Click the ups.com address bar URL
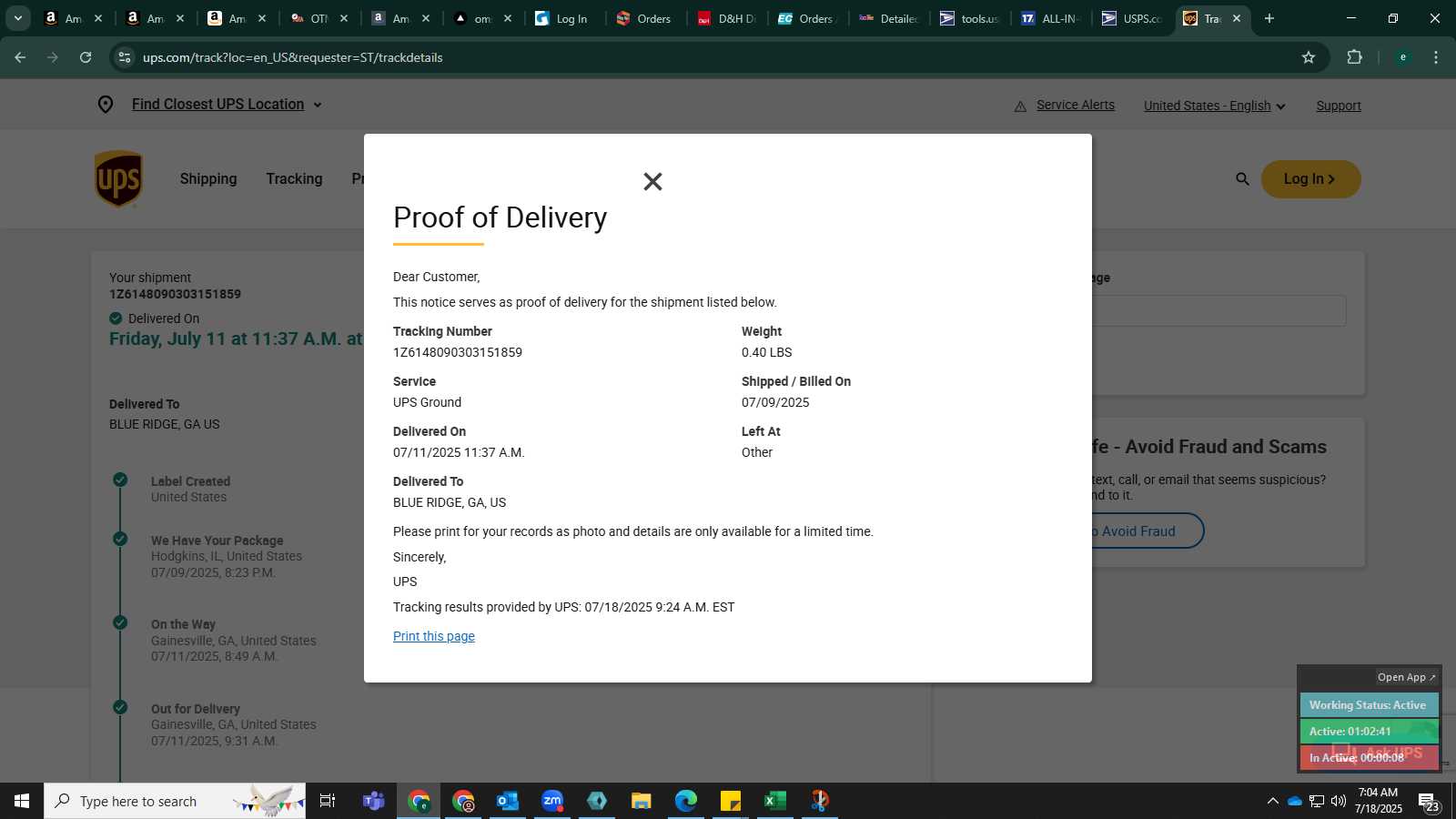This screenshot has height=819, width=1456. click(x=293, y=57)
